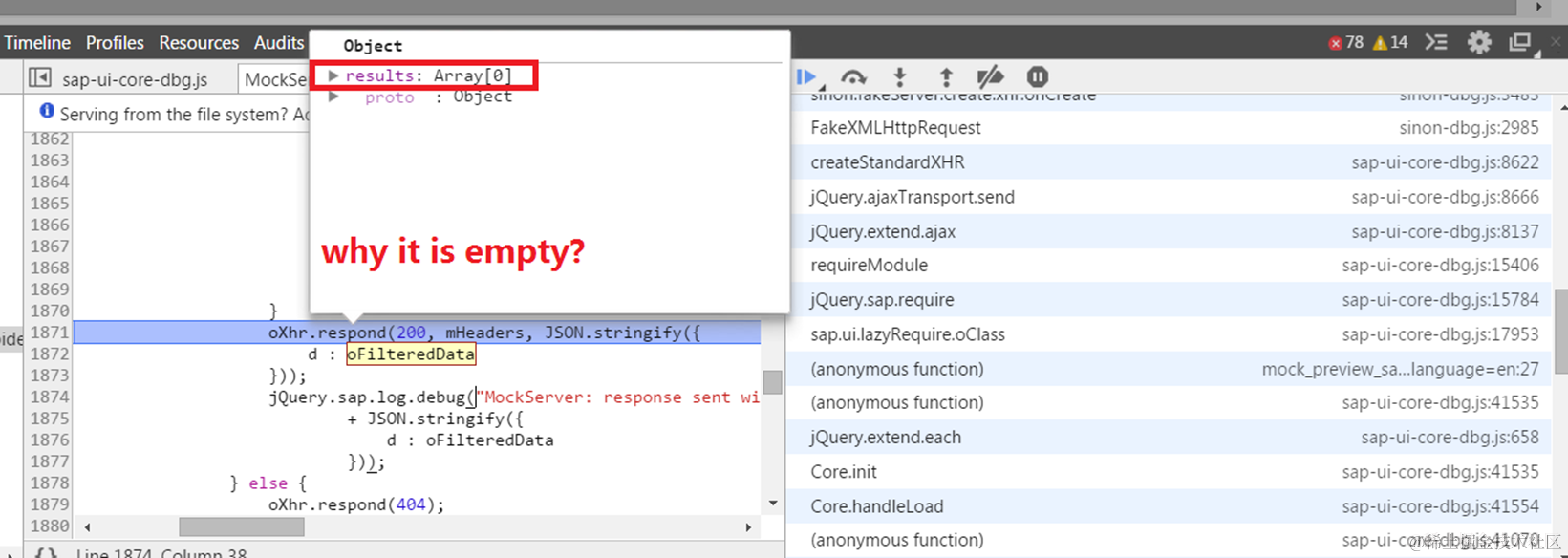1568x558 pixels.
Task: Click the oXhr.respond(404) code line
Action: coord(356,504)
